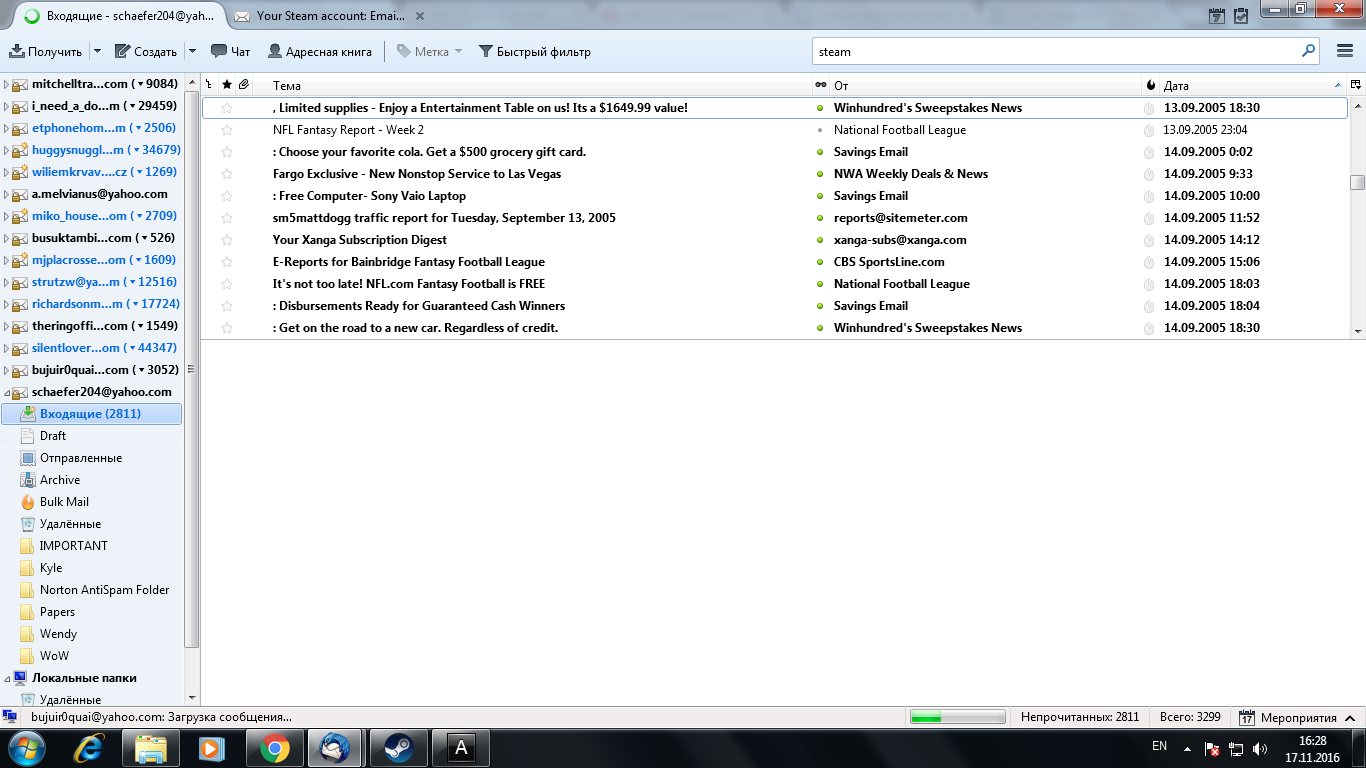Click the message download progress bar

[957, 717]
